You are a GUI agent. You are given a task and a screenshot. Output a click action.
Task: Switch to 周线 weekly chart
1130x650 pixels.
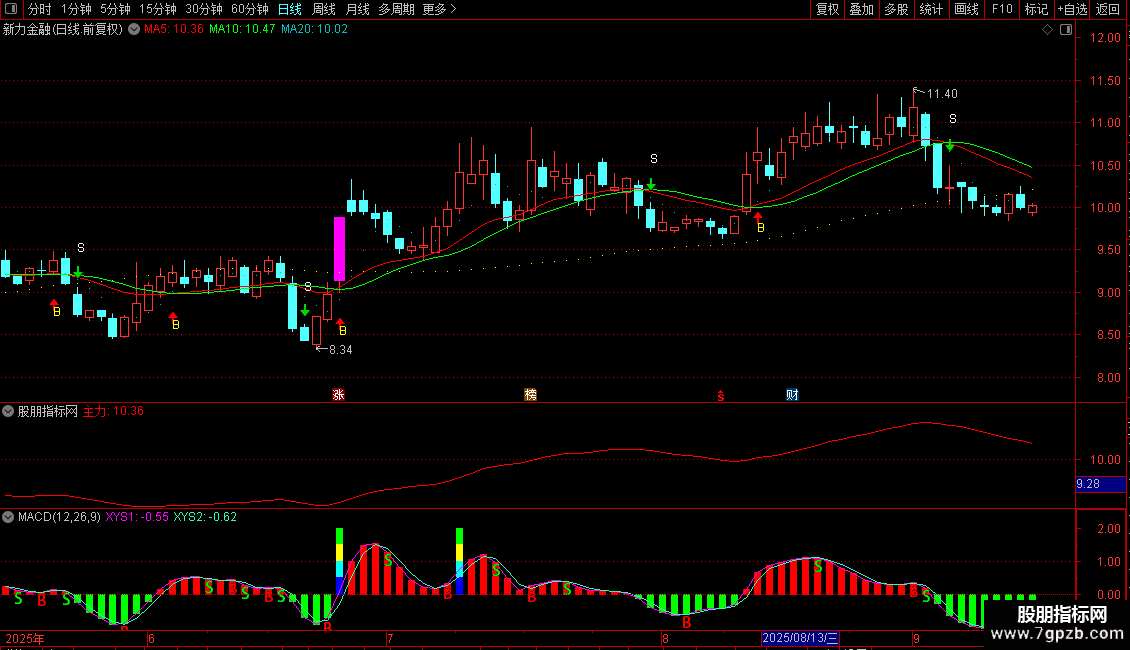click(x=324, y=9)
